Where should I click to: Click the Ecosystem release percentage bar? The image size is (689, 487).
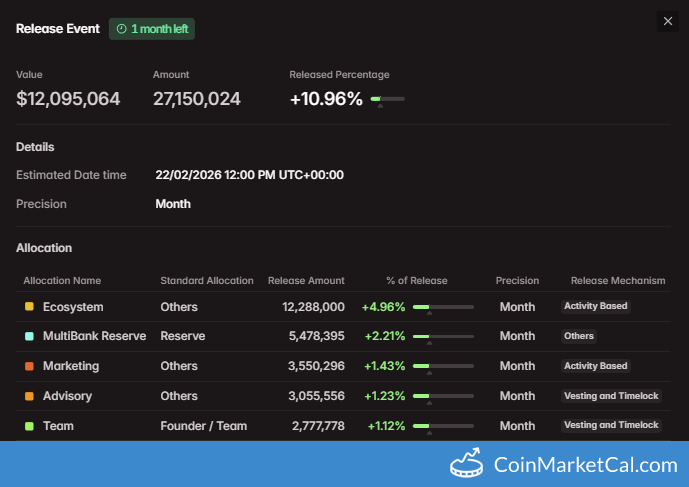(443, 307)
